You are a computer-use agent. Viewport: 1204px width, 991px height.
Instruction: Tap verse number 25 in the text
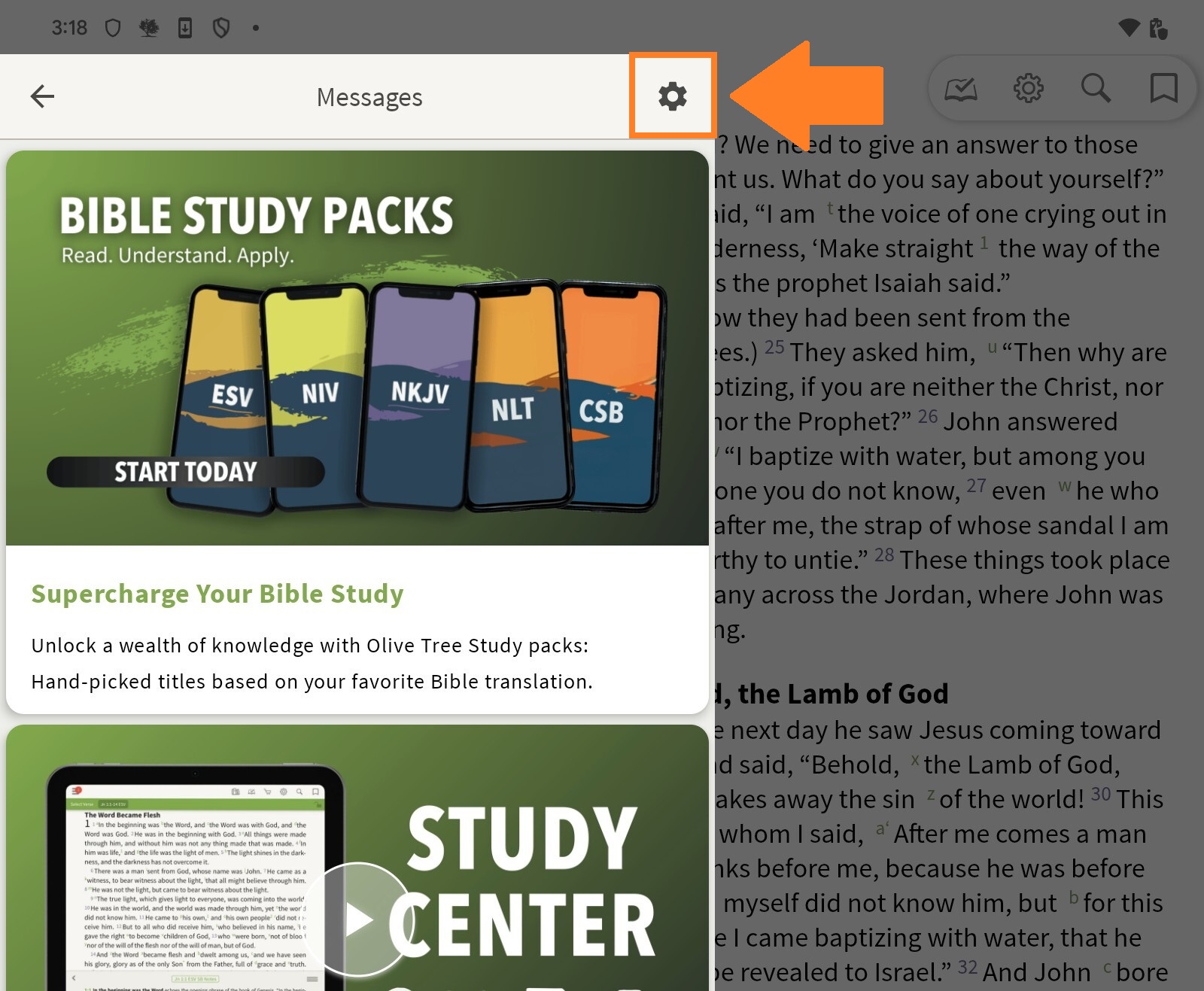774,348
